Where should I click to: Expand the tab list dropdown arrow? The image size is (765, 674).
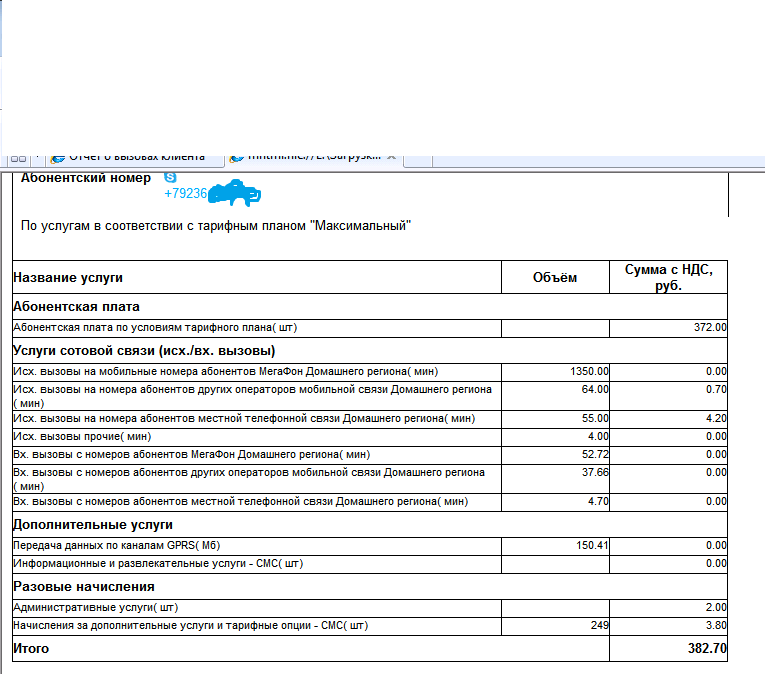(x=38, y=158)
